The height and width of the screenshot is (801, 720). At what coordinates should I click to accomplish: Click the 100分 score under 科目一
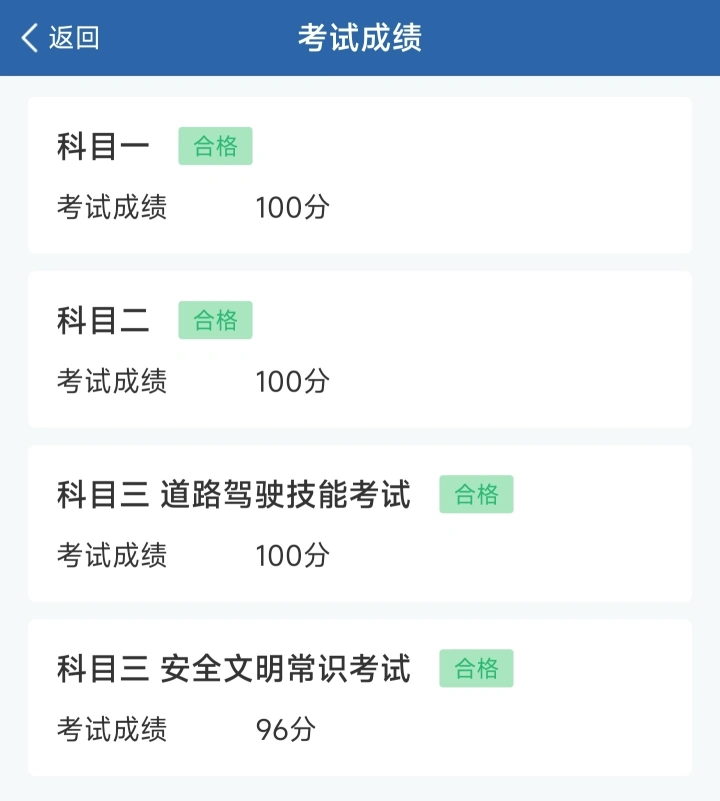(292, 208)
